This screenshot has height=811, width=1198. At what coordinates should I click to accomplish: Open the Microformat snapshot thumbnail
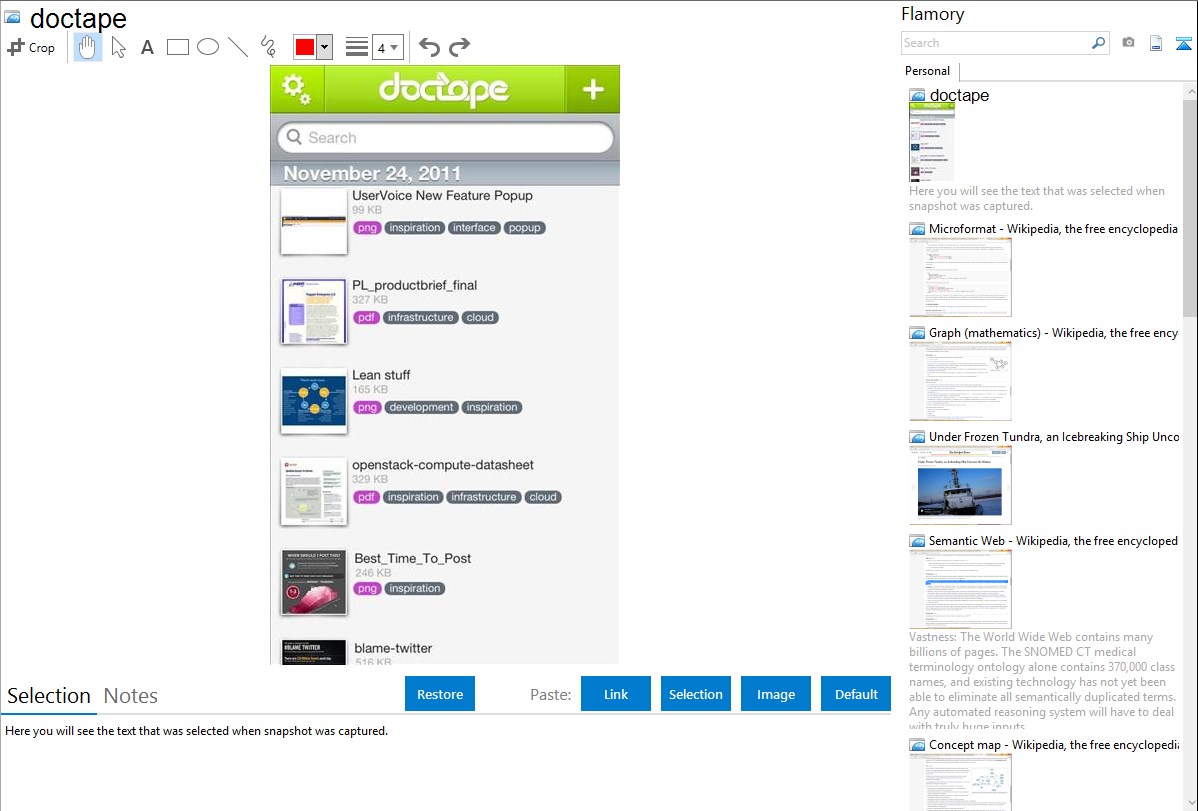click(x=960, y=277)
